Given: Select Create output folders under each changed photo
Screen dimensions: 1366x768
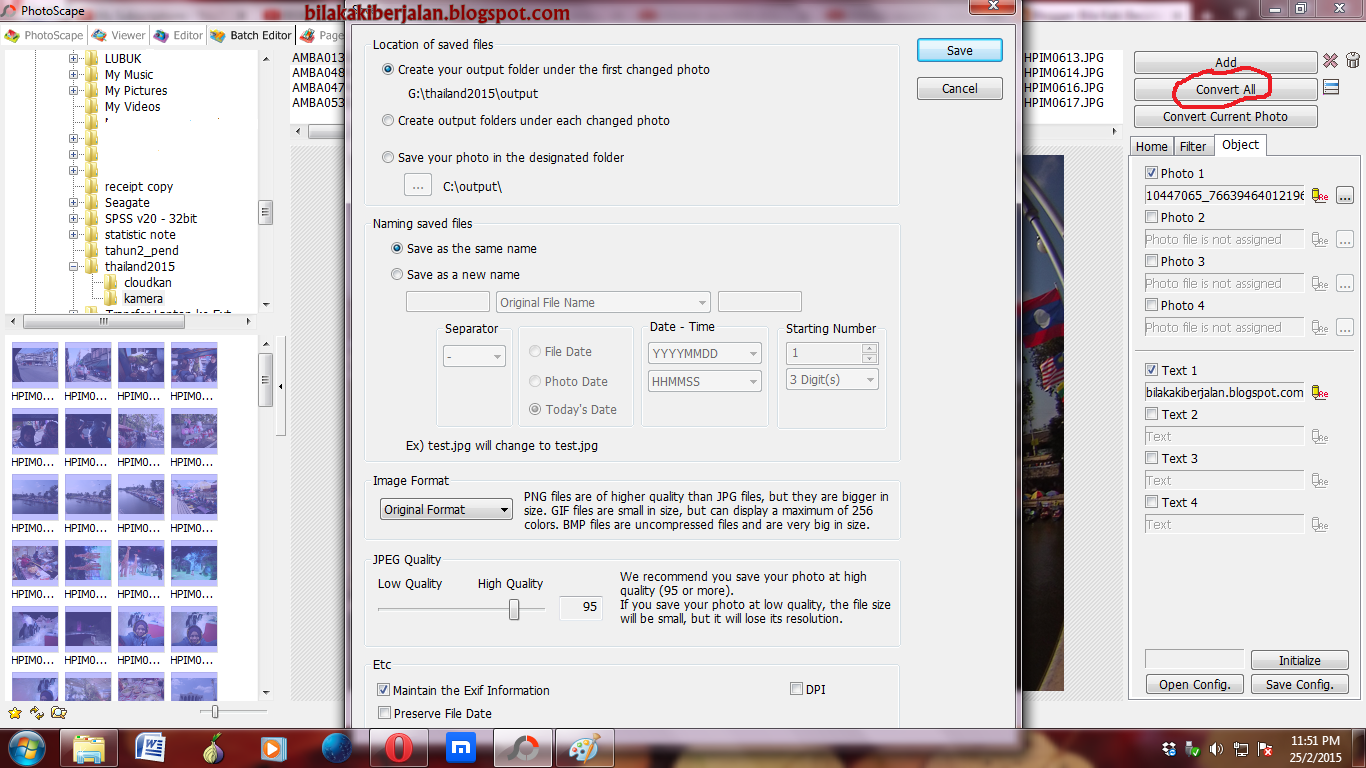Looking at the screenshot, I should coord(389,121).
